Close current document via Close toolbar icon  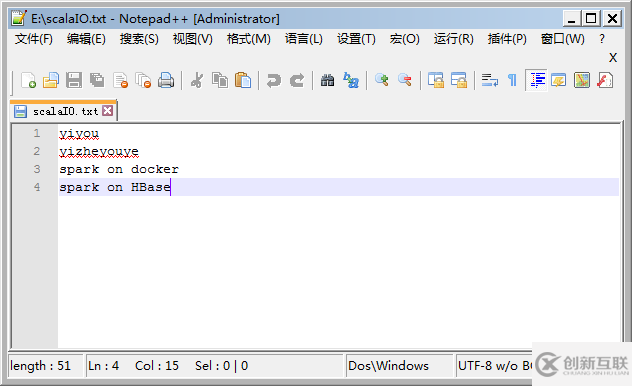121,80
